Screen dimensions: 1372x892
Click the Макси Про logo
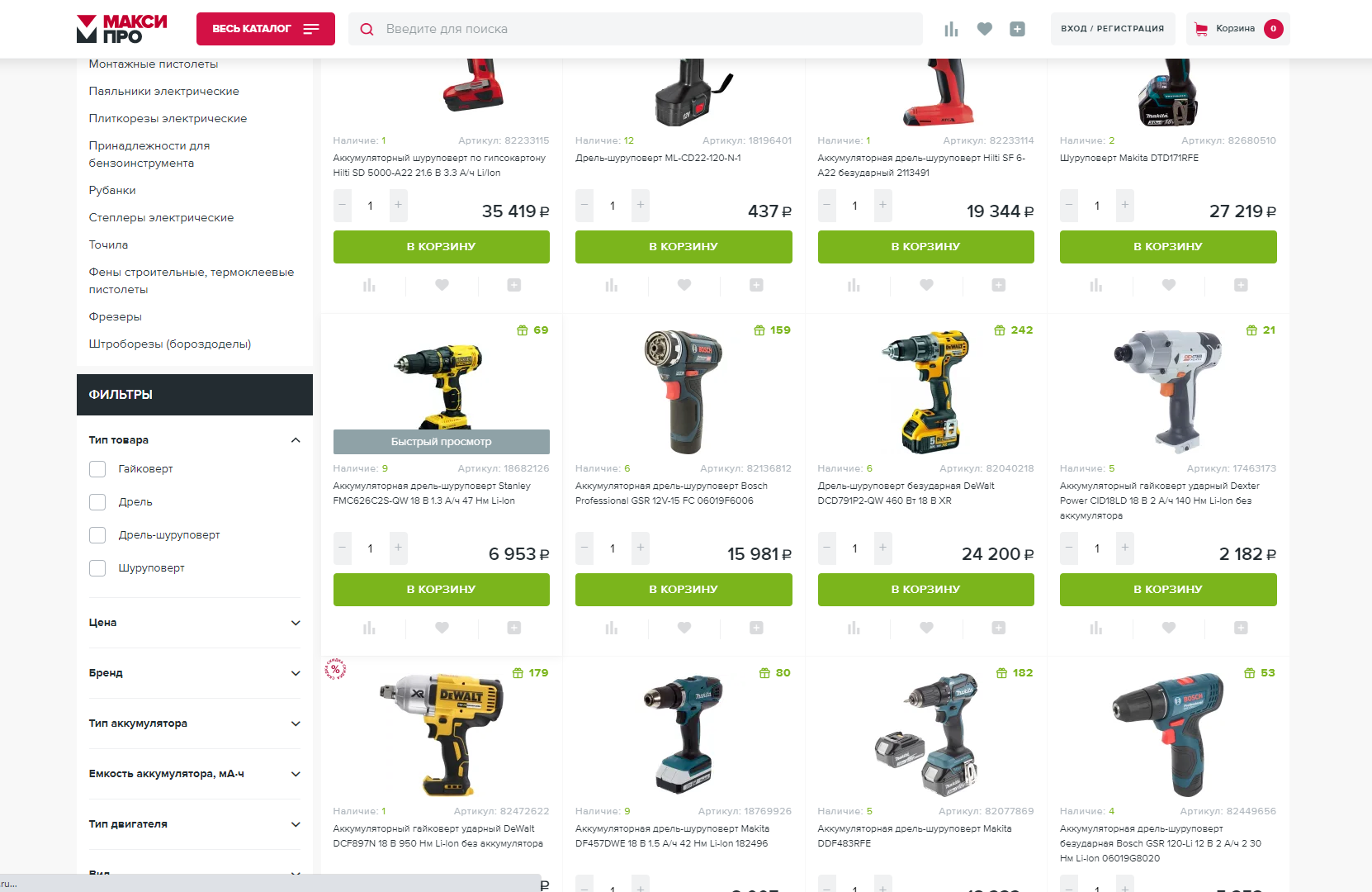pyautogui.click(x=121, y=29)
